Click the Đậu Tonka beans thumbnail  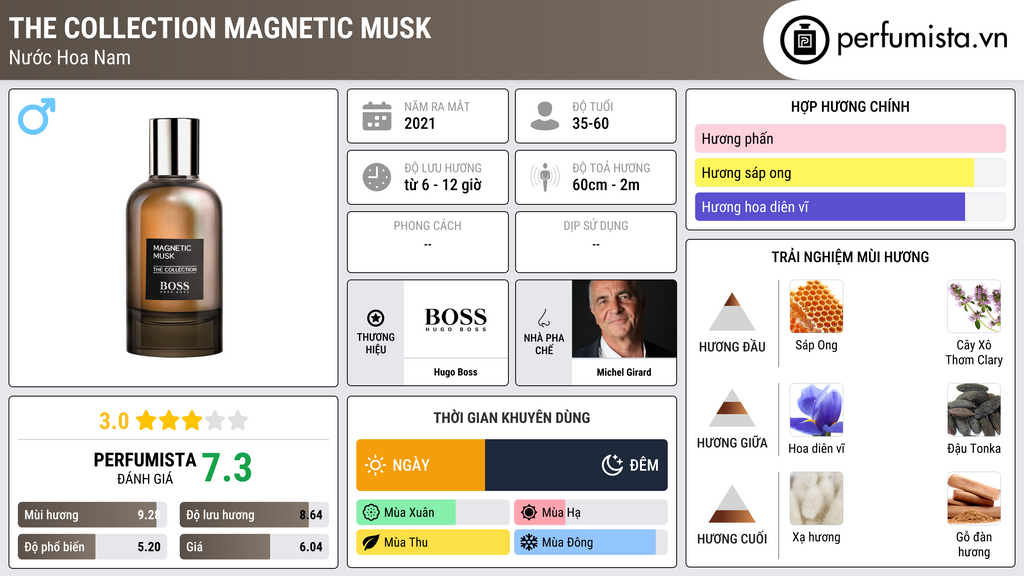(x=974, y=410)
